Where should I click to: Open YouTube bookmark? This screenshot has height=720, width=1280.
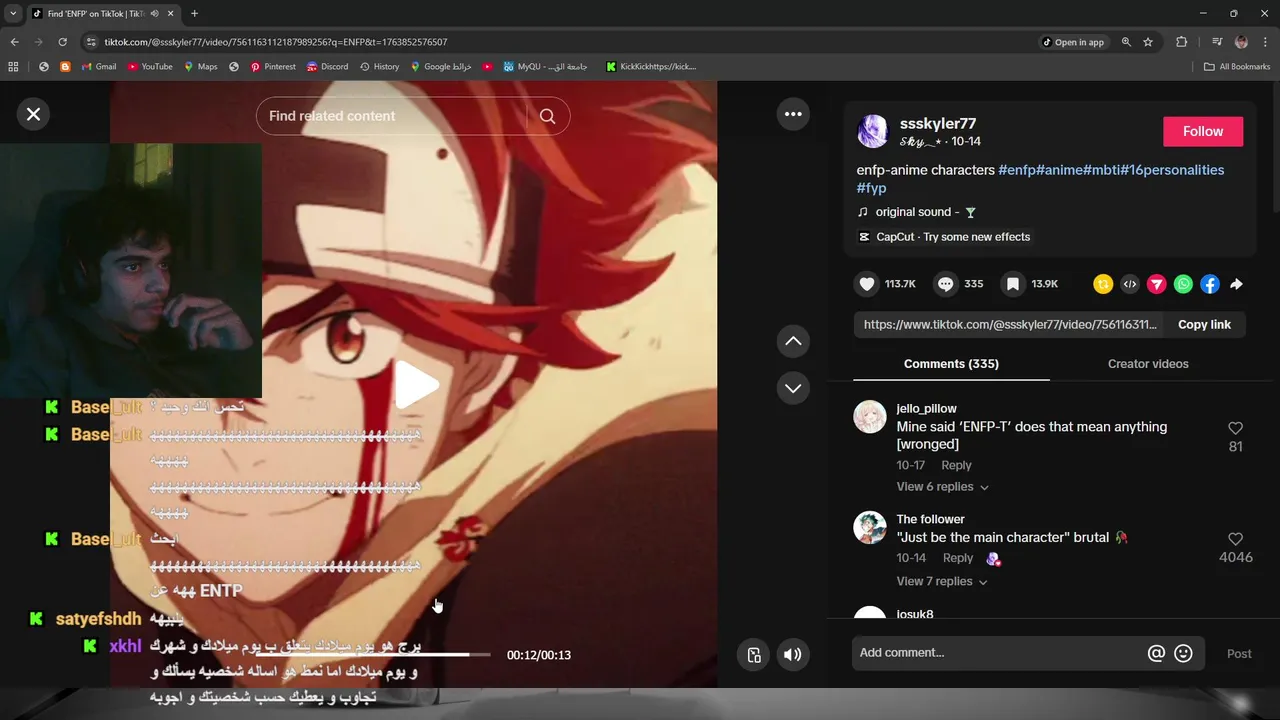150,67
